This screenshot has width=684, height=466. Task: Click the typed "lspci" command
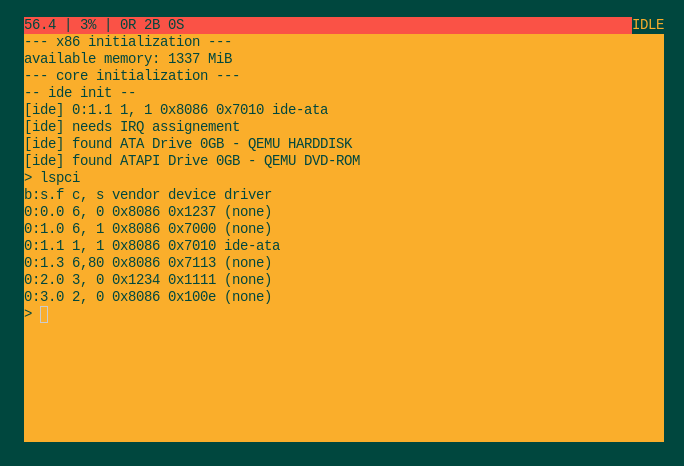pyautogui.click(x=60, y=178)
